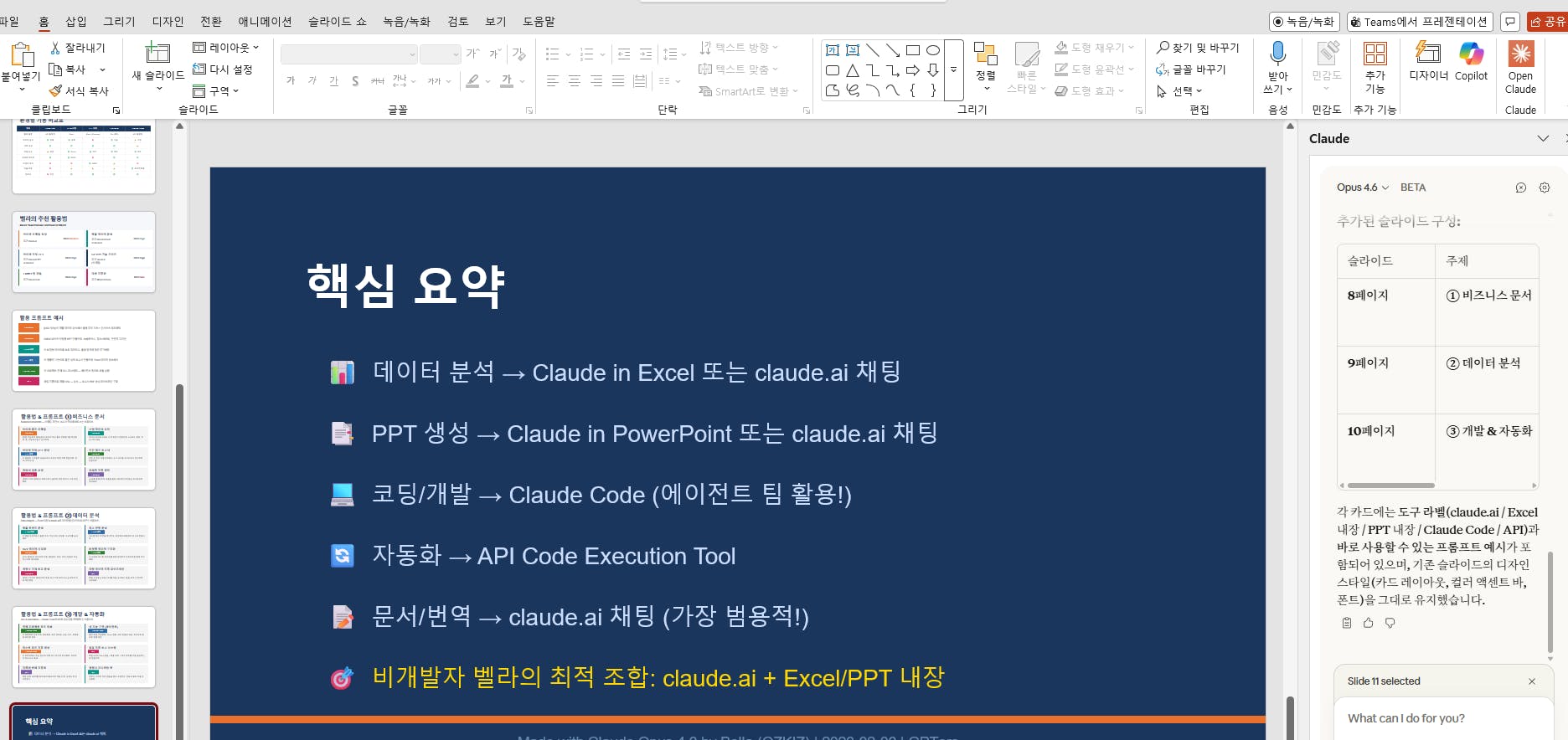1568x740 pixels.
Task: Click 찾기 및 바꾸기 magnifier button
Action: tap(1198, 48)
